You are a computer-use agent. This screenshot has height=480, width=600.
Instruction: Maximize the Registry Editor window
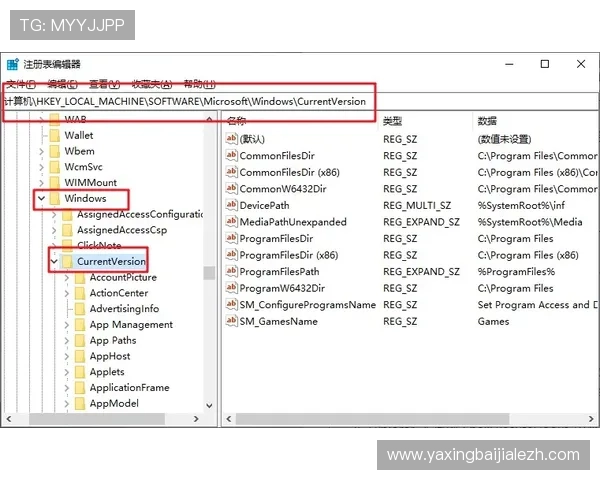tap(545, 64)
